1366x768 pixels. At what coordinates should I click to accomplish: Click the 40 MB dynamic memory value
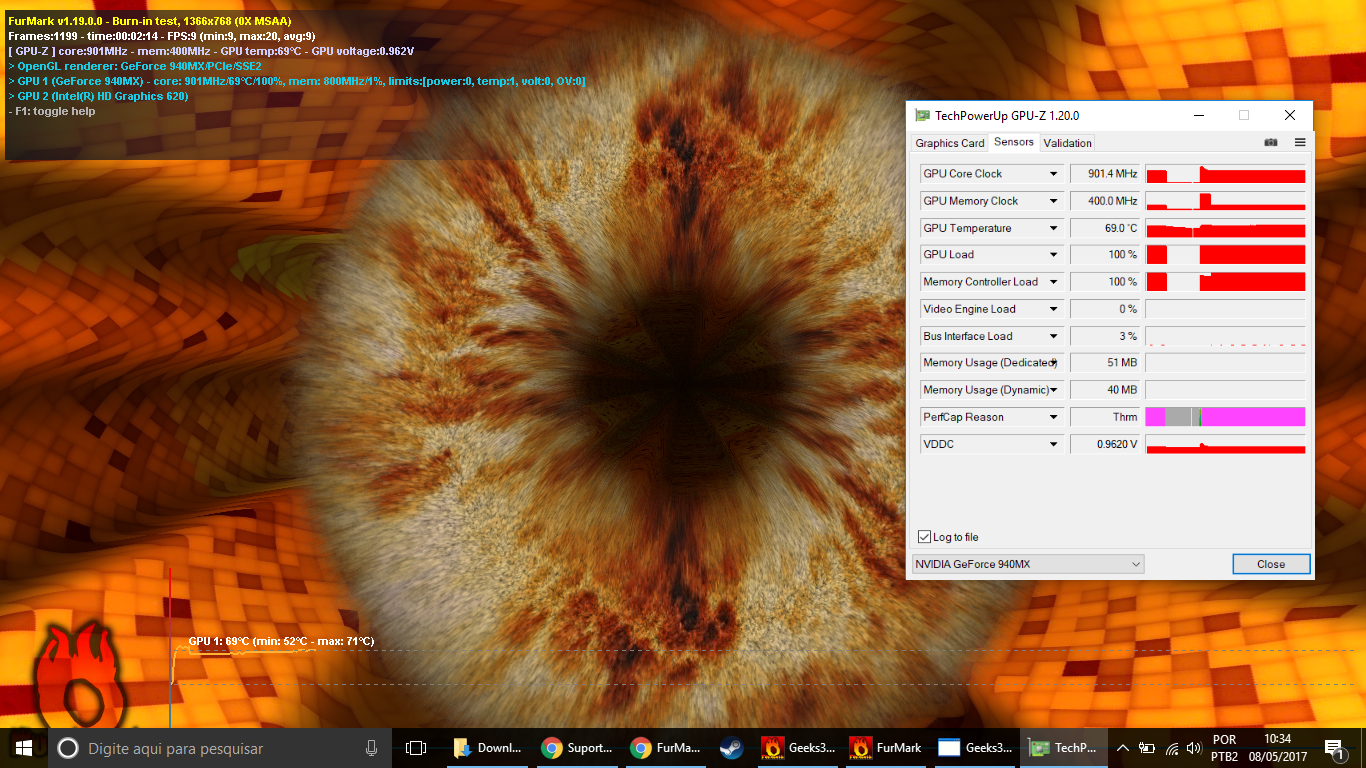tap(1105, 390)
